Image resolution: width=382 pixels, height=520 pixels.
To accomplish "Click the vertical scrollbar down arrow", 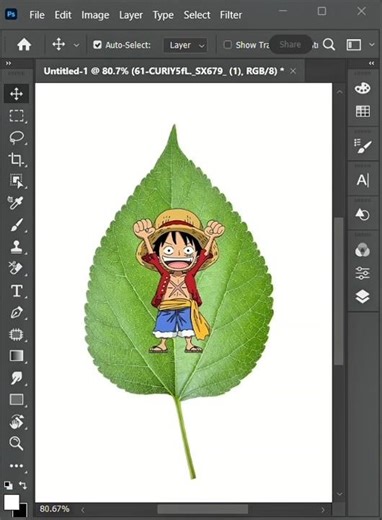I will (x=340, y=494).
